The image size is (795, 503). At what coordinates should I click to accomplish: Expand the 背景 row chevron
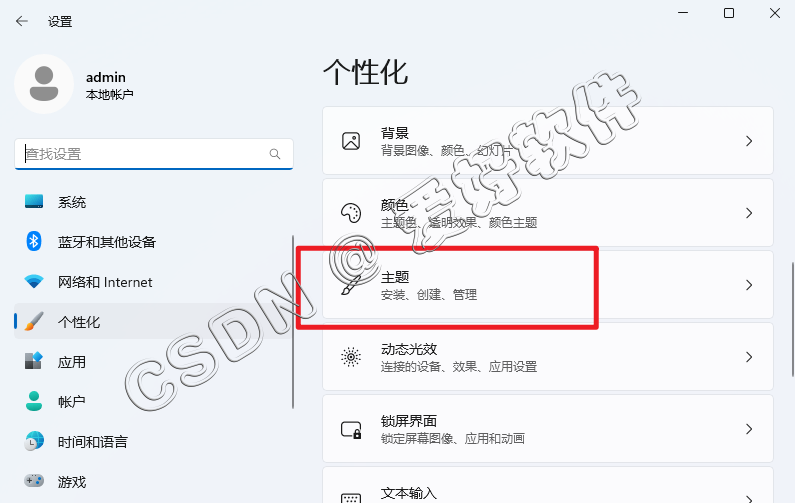pos(749,141)
